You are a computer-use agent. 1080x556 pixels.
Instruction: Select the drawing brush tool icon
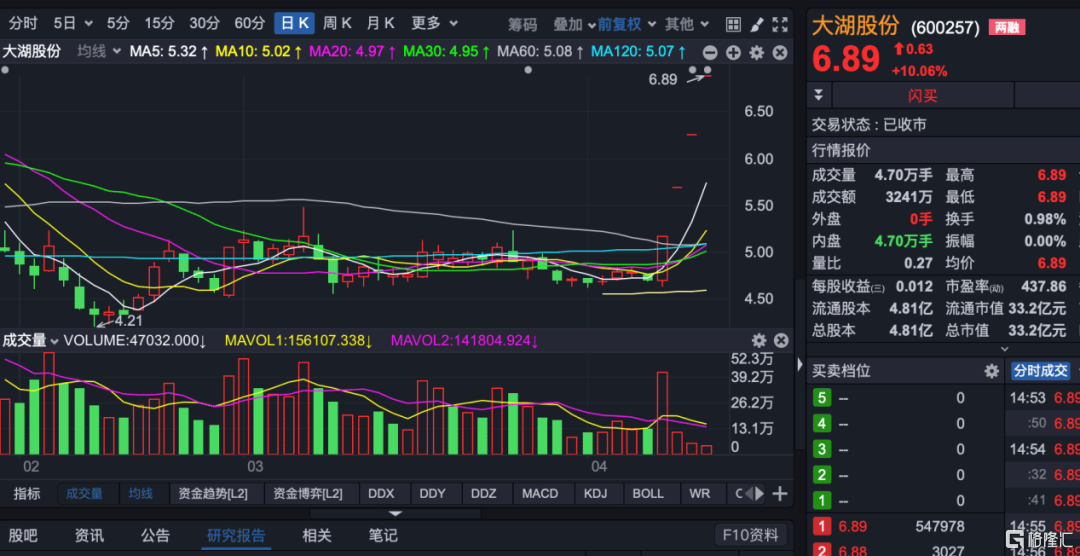pyautogui.click(x=757, y=25)
